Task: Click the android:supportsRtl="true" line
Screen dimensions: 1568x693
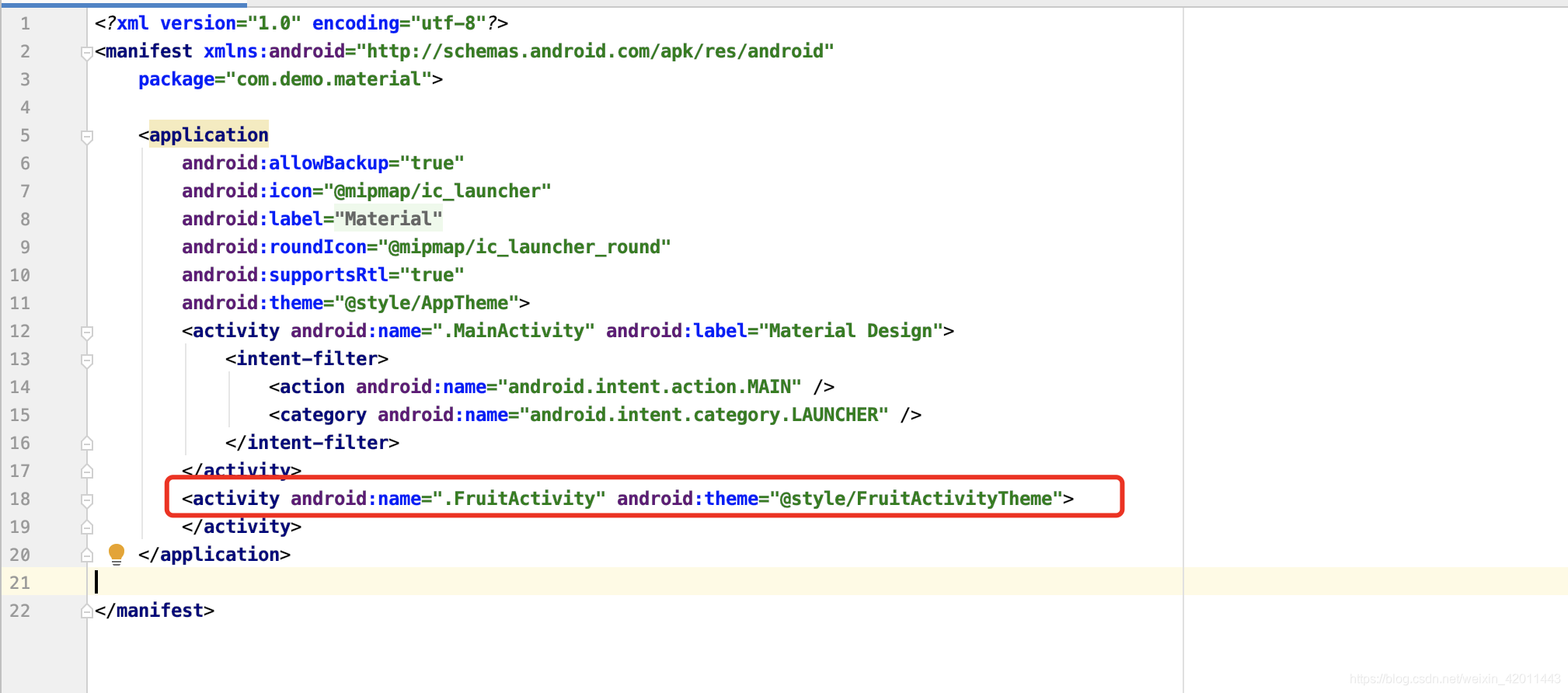Action: point(322,275)
